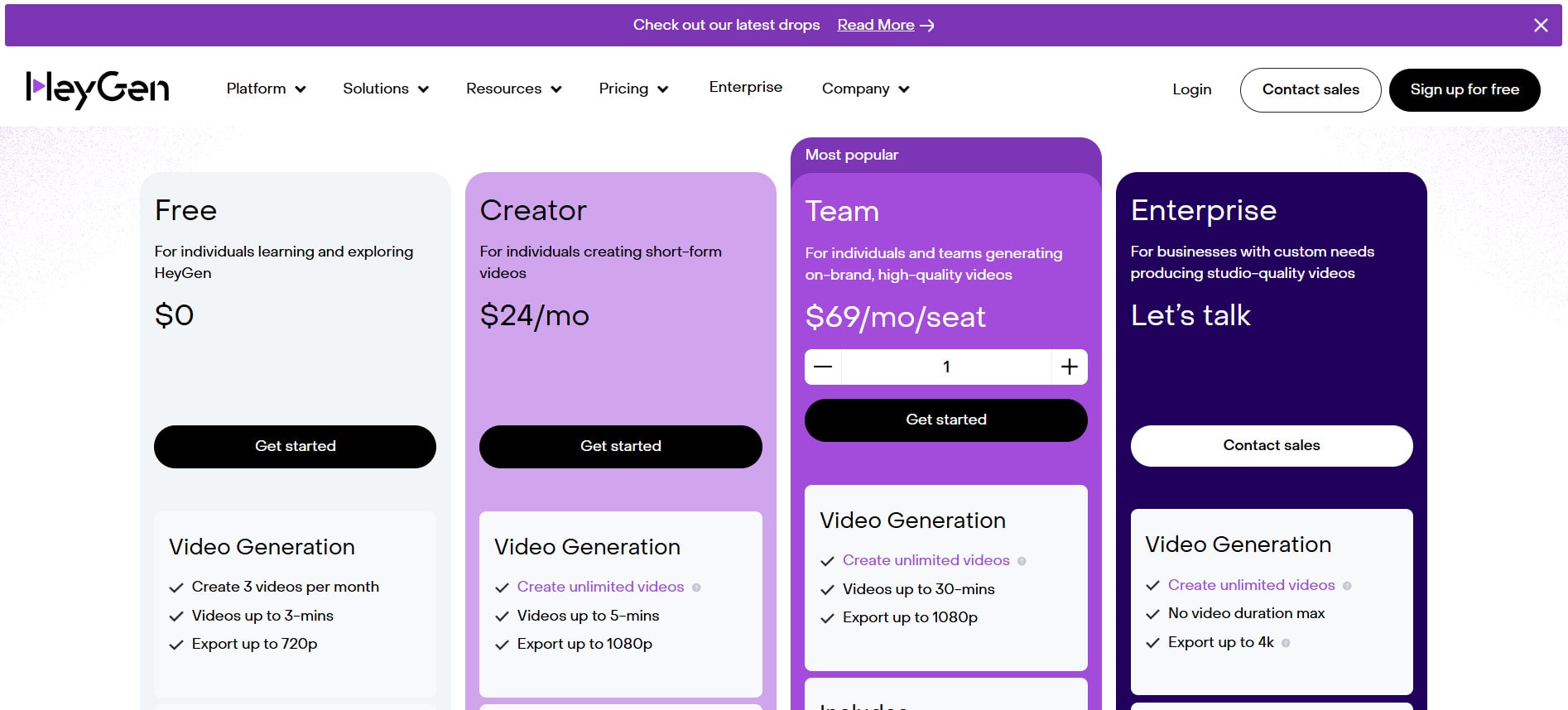Click the 'Check out our latest drops' text
This screenshot has width=1568, height=710.
[726, 25]
